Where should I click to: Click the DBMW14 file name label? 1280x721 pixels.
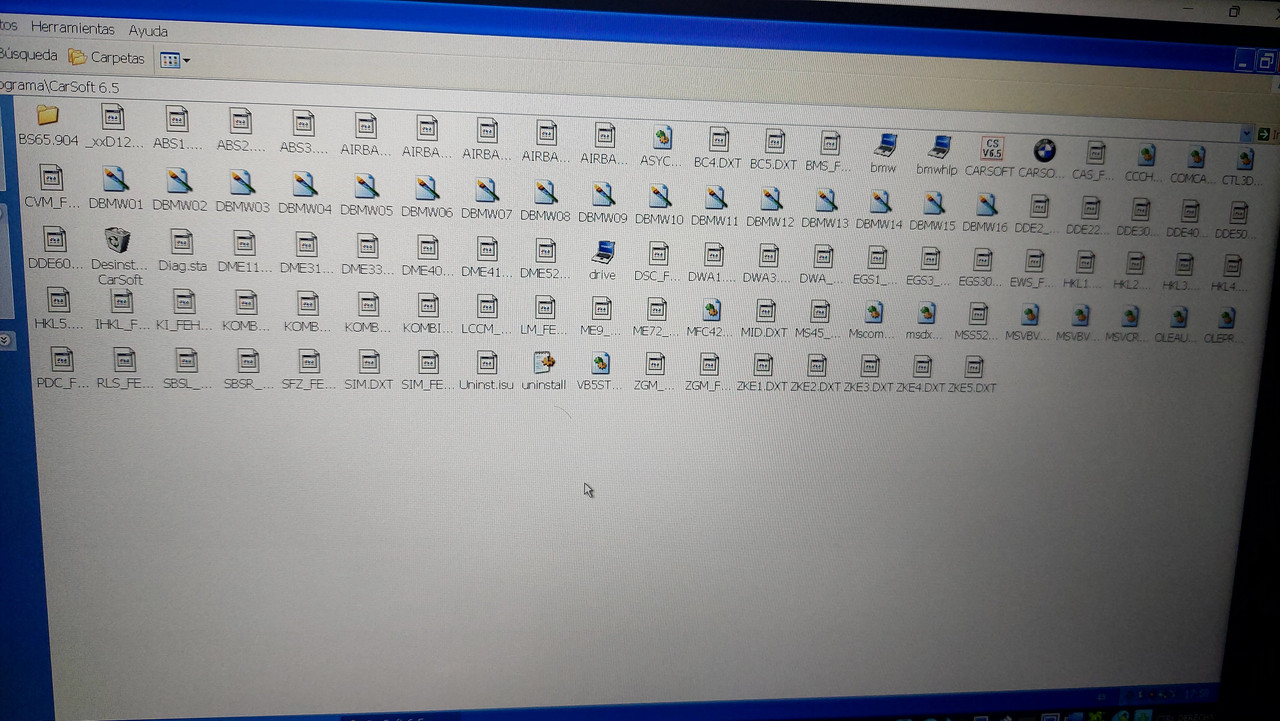(x=879, y=224)
